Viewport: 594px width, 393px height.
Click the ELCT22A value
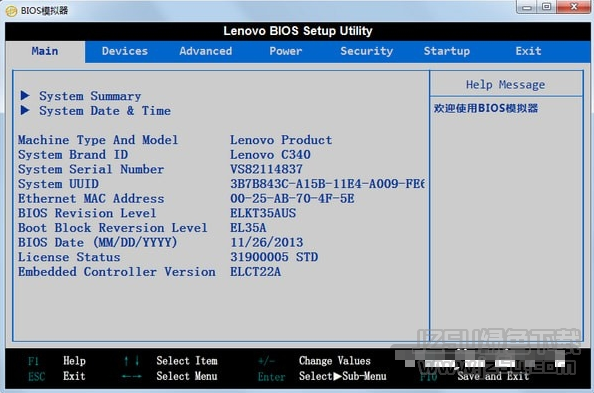(255, 272)
